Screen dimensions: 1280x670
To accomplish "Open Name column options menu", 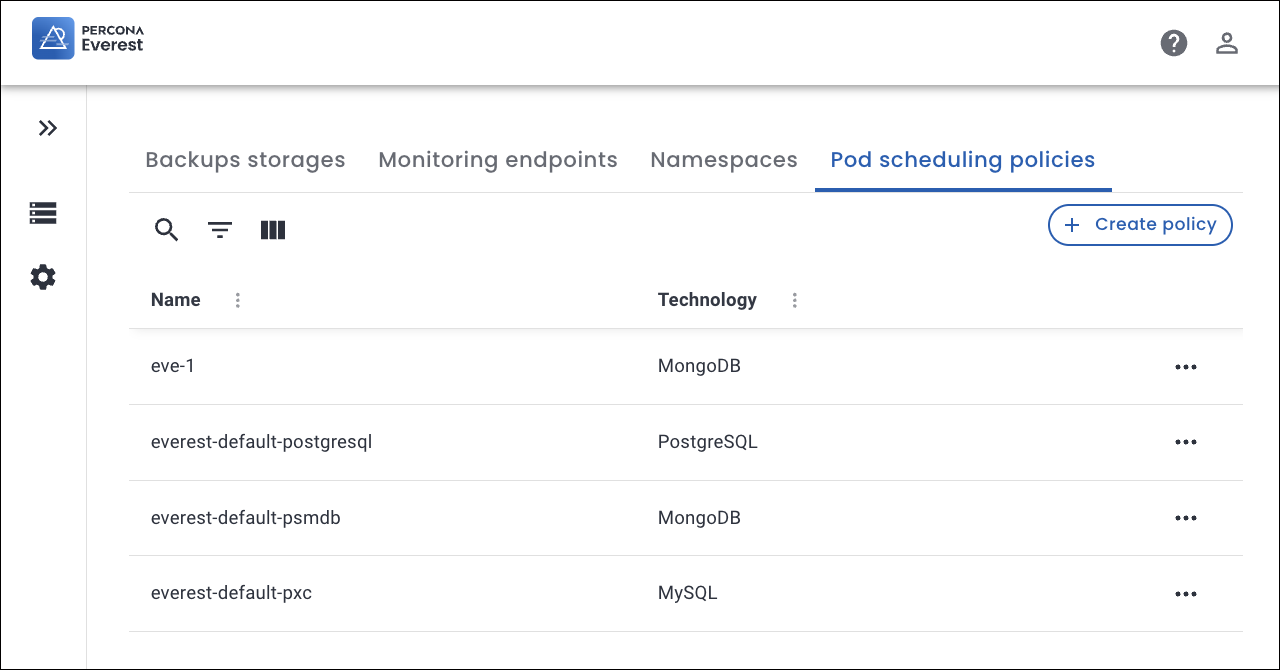I will pos(237,300).
